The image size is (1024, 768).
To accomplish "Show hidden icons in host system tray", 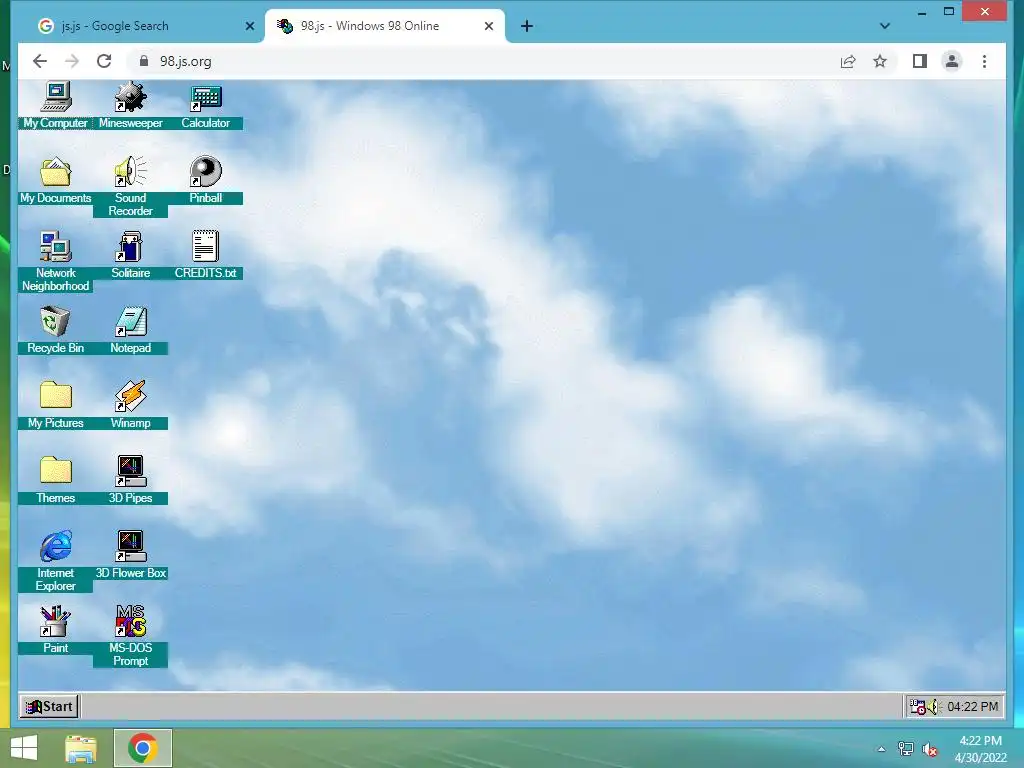I will (x=881, y=749).
